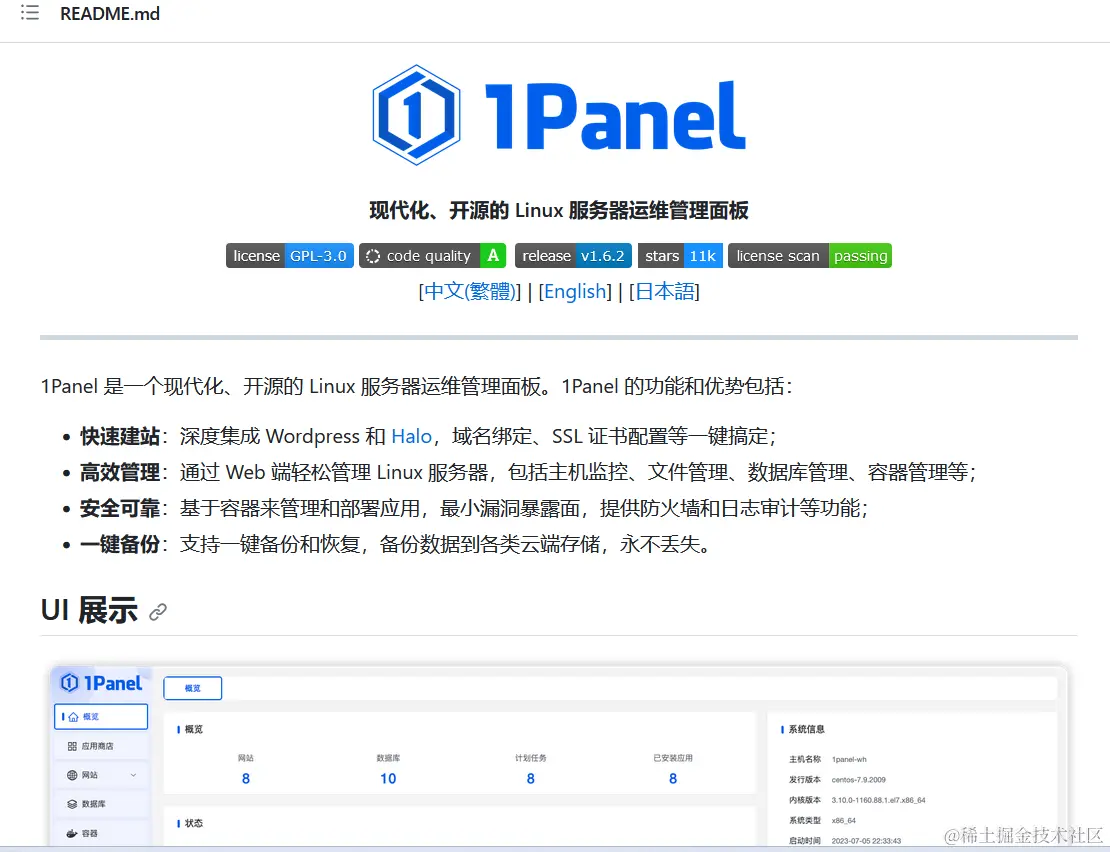The width and height of the screenshot is (1110, 852).
Task: Switch to the README.md tab
Action: point(110,15)
